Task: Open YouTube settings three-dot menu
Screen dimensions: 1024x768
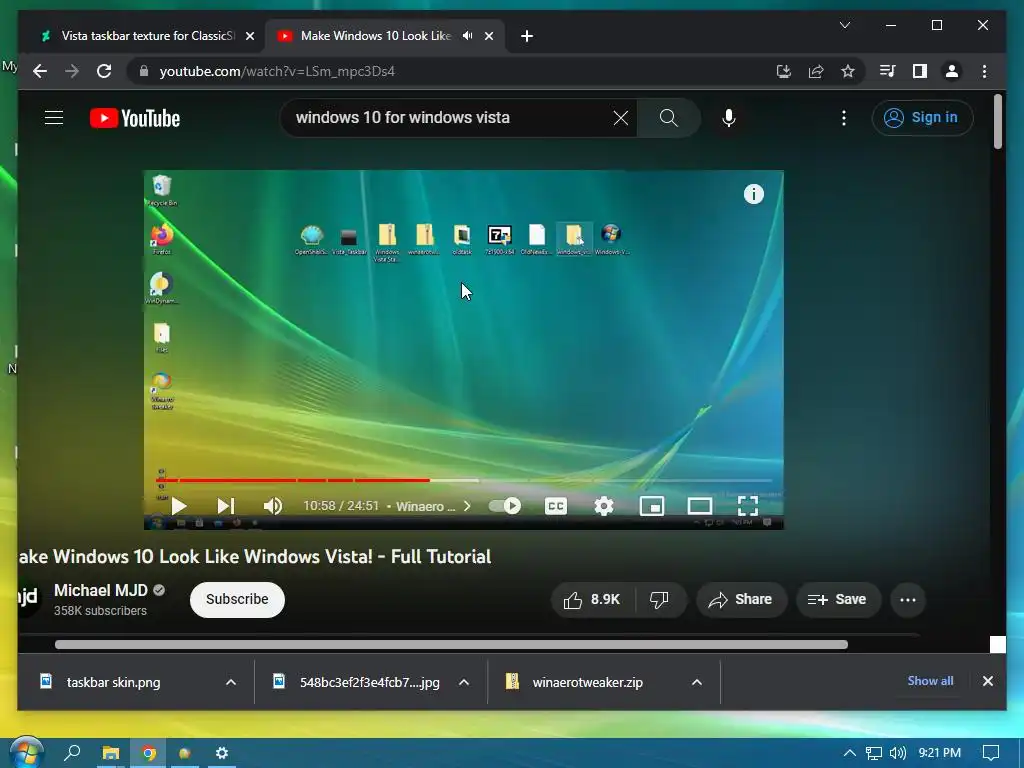Action: tap(844, 118)
